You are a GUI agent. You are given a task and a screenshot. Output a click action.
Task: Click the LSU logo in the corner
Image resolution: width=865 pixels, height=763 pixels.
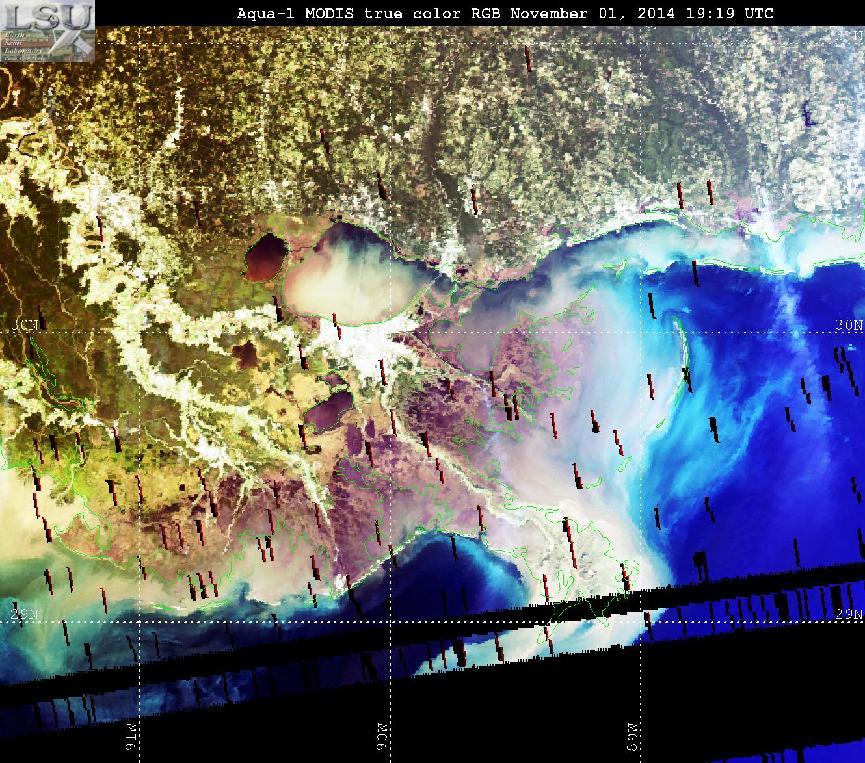click(x=47, y=30)
